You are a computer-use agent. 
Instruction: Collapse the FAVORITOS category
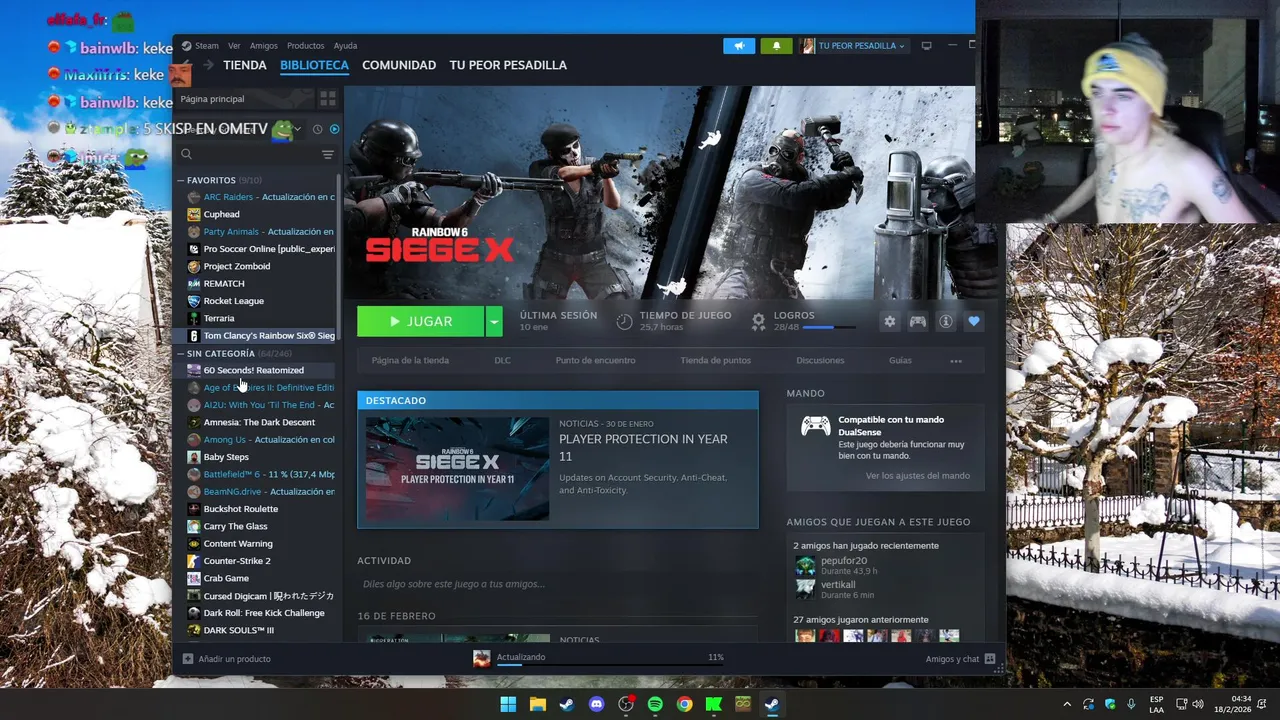pos(181,181)
